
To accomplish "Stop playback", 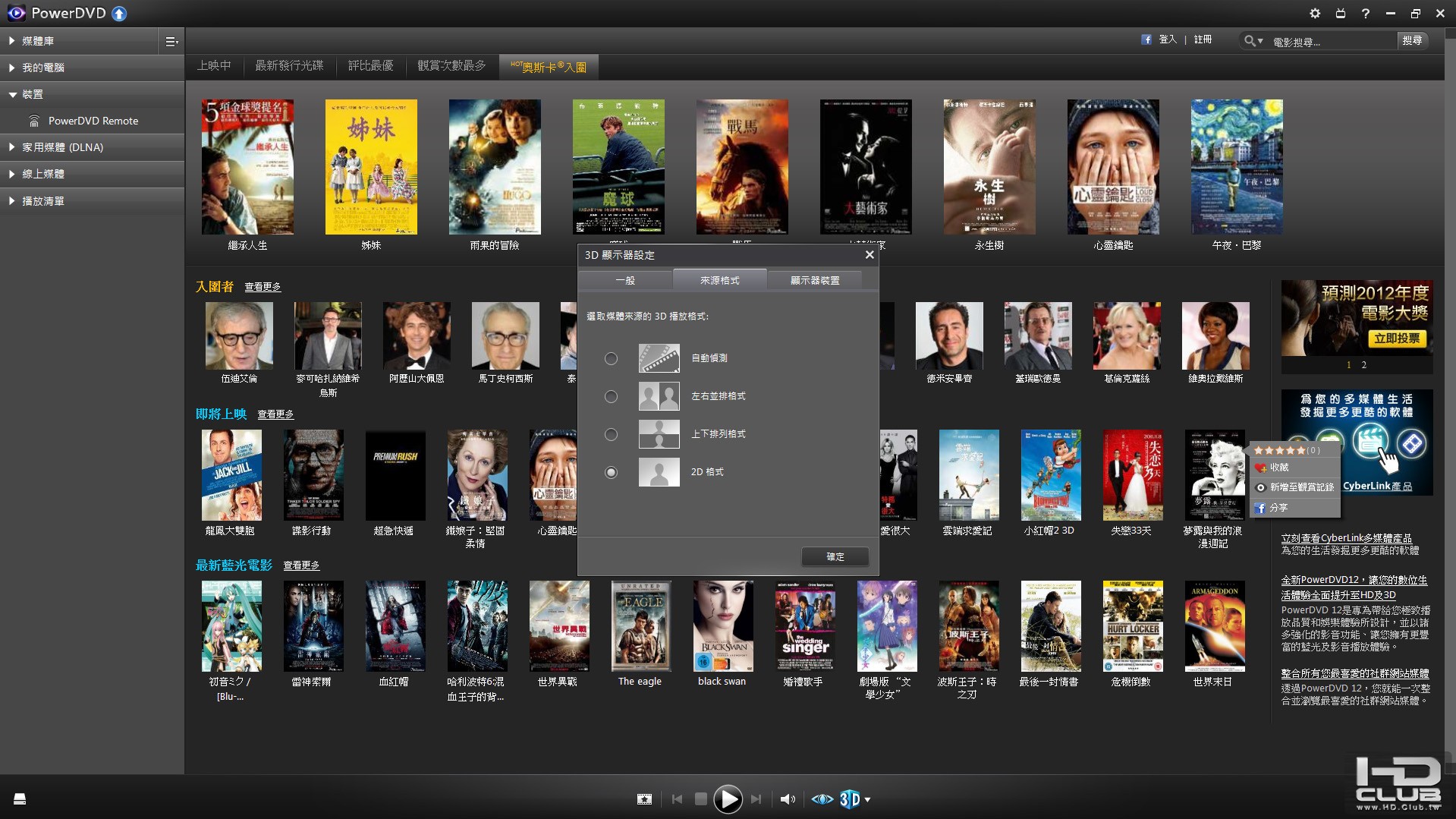I will (701, 799).
